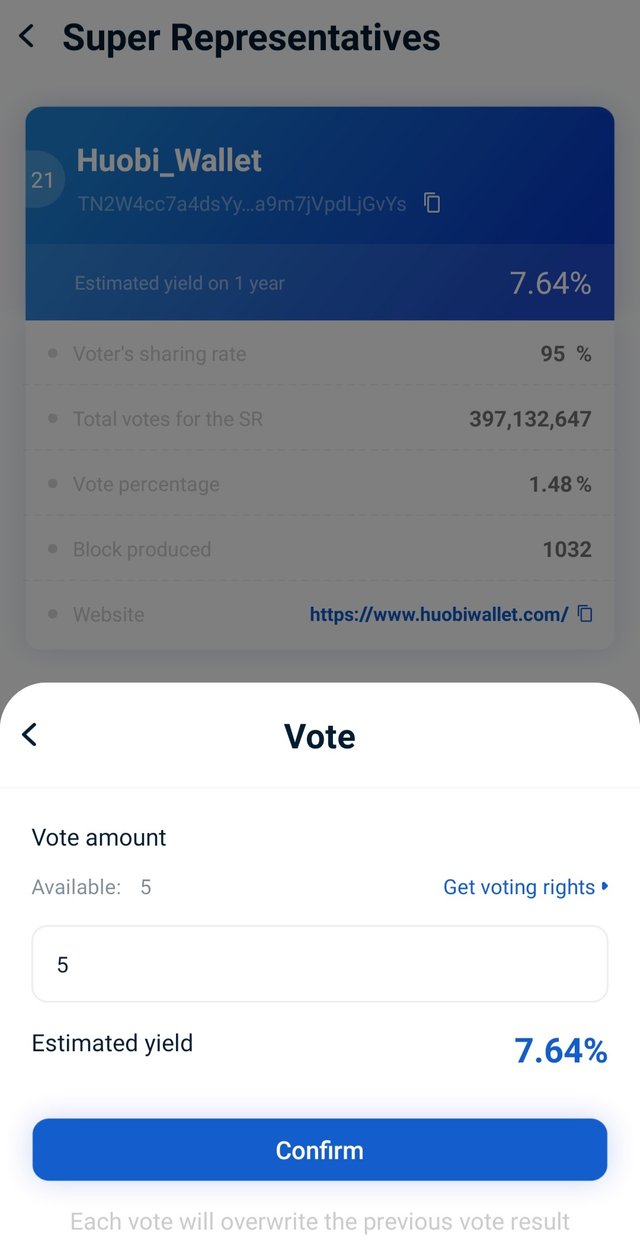The width and height of the screenshot is (640, 1258).
Task: Tap the Available votes amount label
Action: pyautogui.click(x=91, y=887)
